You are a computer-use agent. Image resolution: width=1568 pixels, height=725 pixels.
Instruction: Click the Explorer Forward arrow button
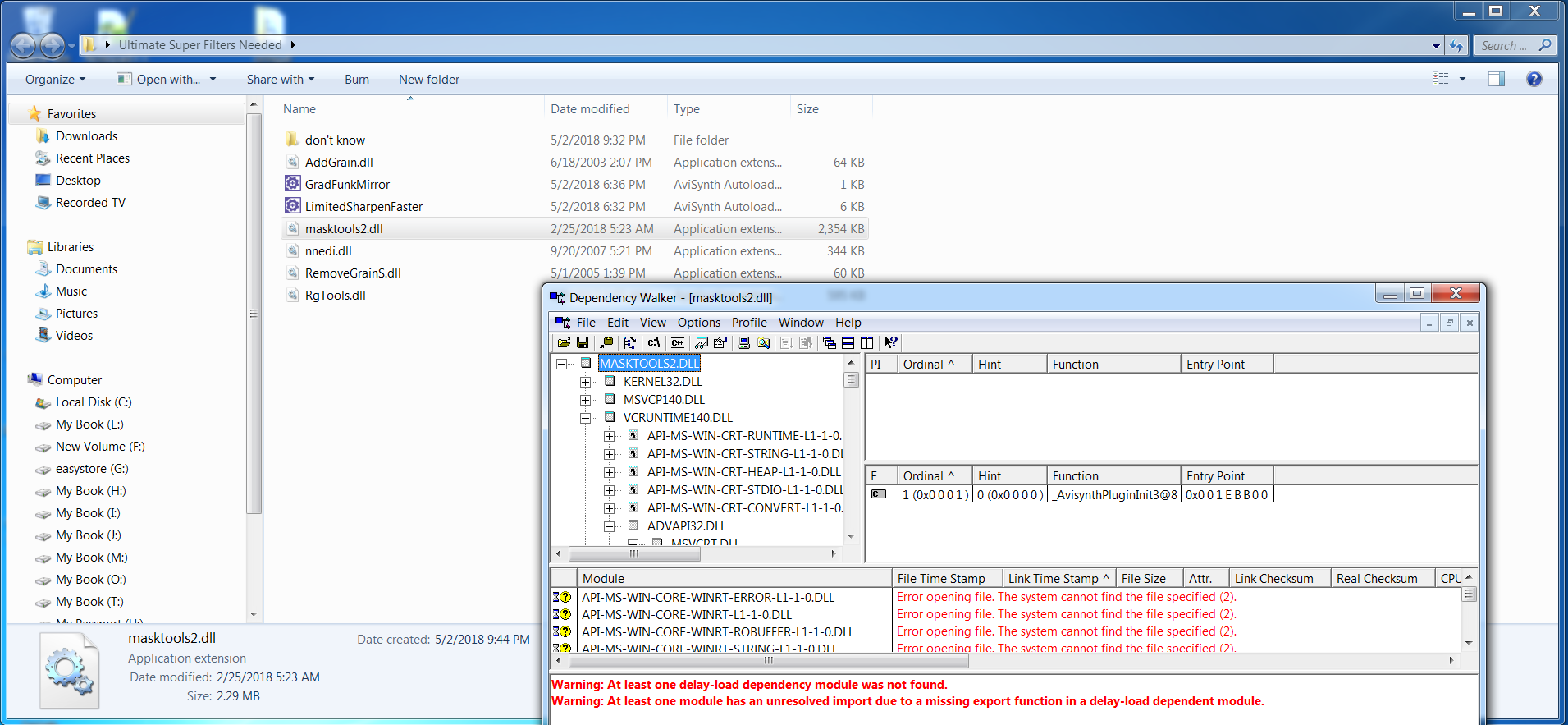(x=52, y=45)
